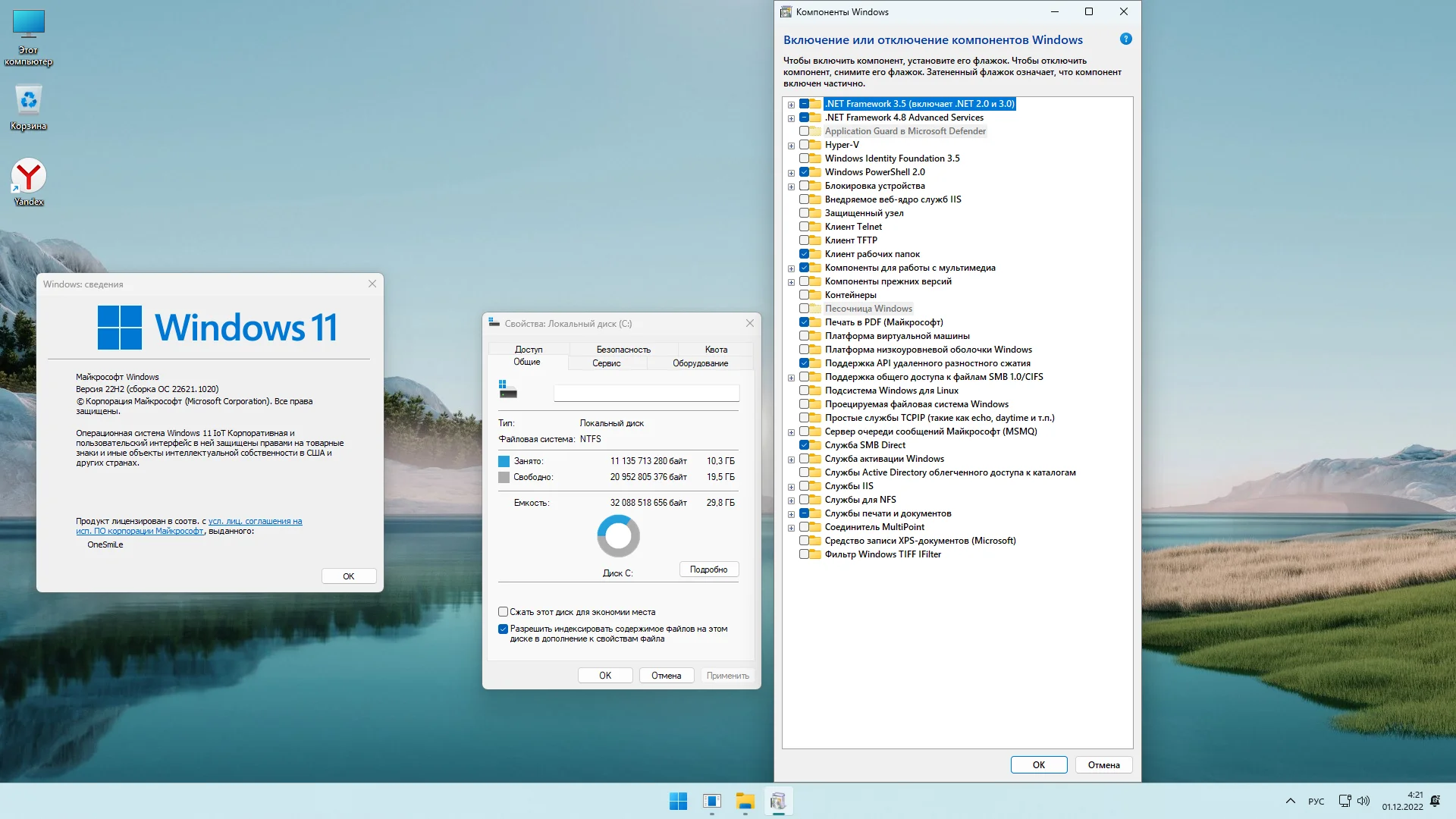Expand Компоненты прежних версий node

pyautogui.click(x=791, y=282)
